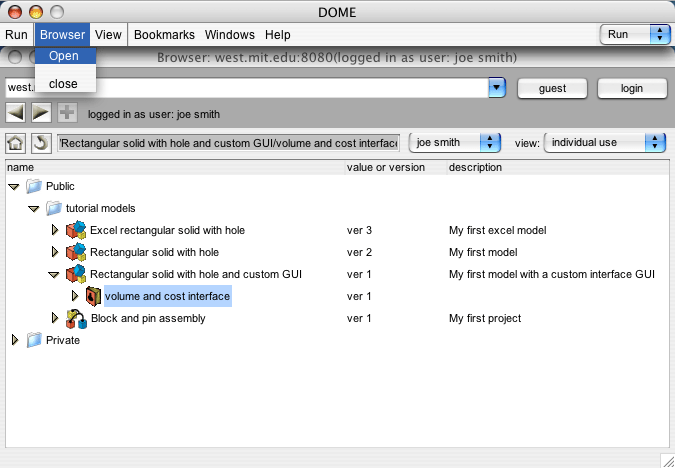Collapse Rectangular solid with hole and custom GUI
The height and width of the screenshot is (468, 675).
pyautogui.click(x=53, y=275)
